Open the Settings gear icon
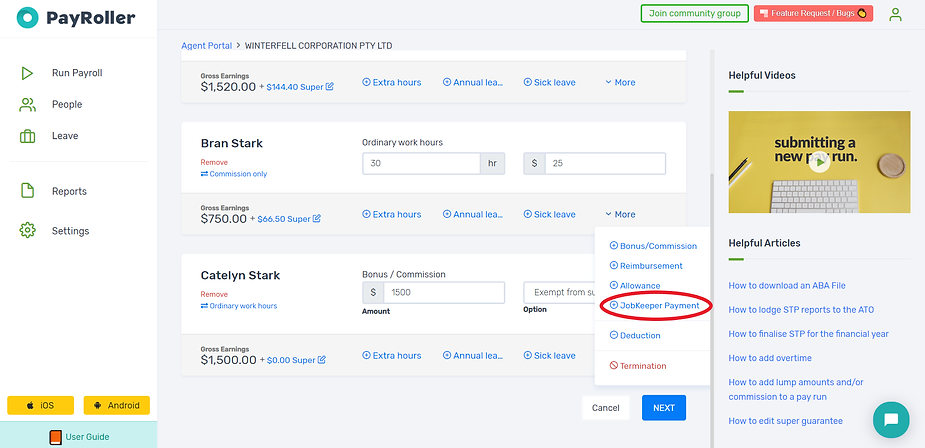The image size is (925, 448). (x=27, y=231)
